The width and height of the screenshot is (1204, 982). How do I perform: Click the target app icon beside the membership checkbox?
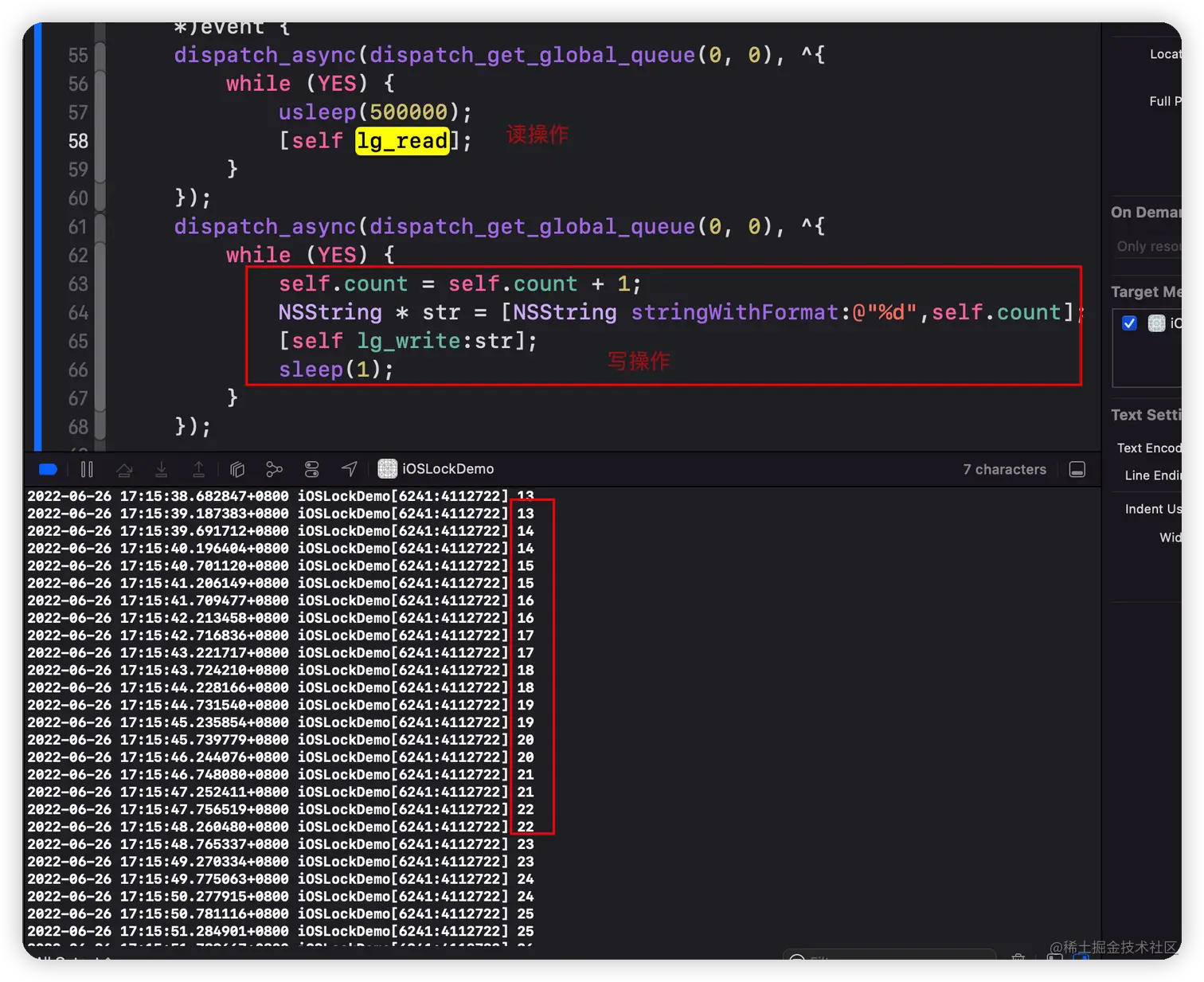1156,323
